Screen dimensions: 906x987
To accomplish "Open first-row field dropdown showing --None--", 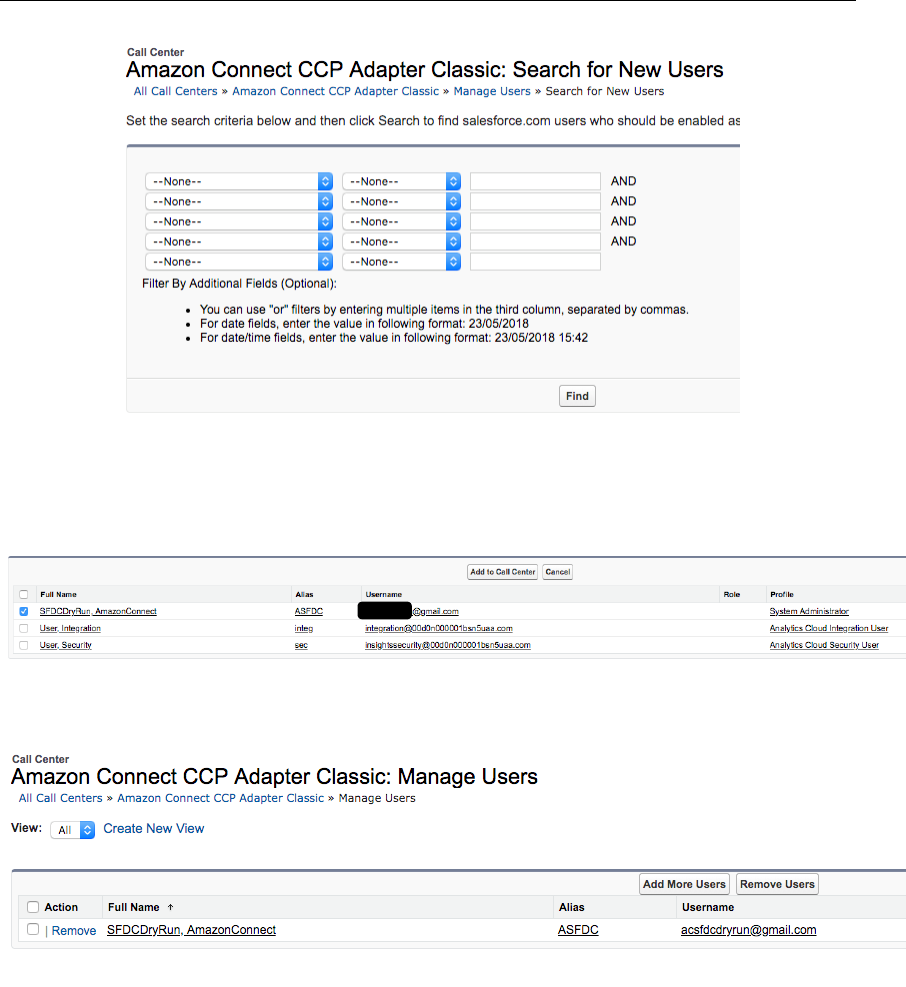I will pos(239,181).
